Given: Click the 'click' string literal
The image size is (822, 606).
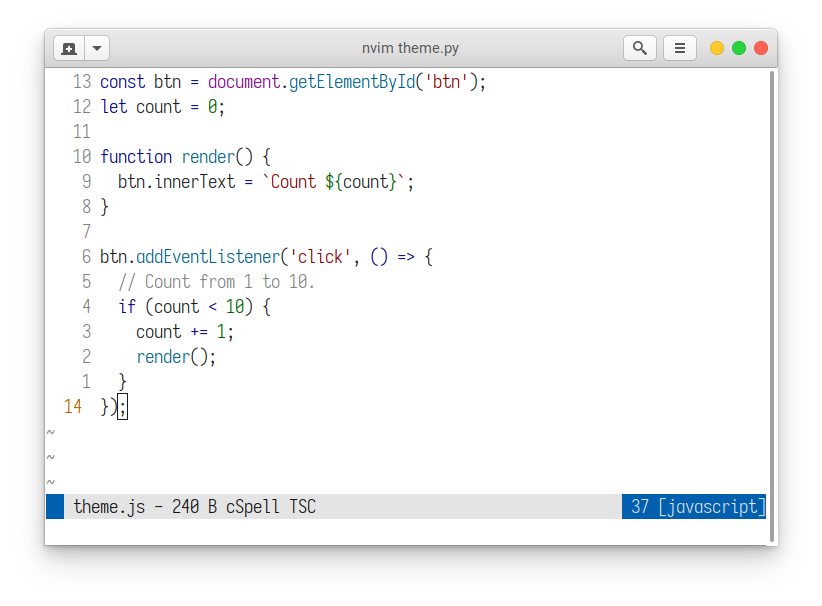Looking at the screenshot, I should click(320, 257).
